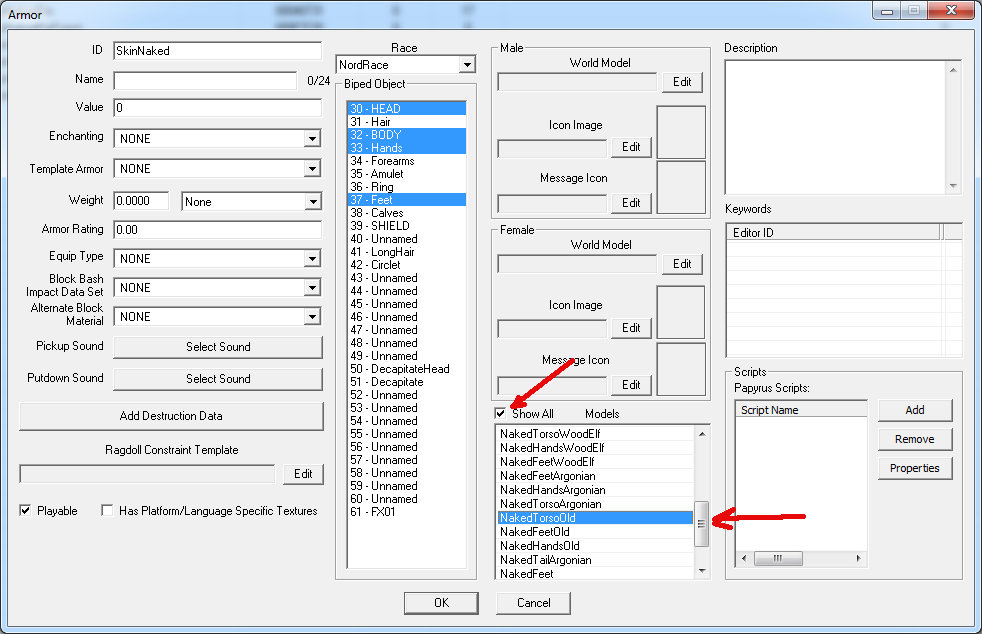Select NakedTorsoOld model

coord(596,518)
